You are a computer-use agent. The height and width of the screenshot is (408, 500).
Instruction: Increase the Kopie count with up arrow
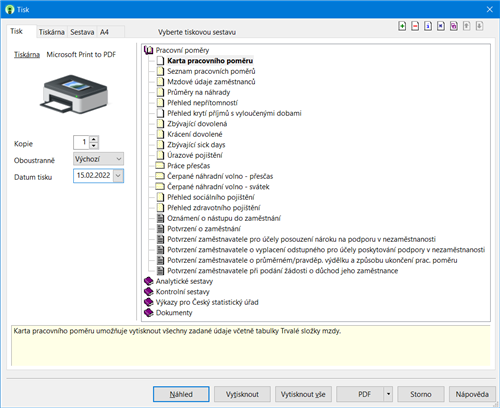click(x=94, y=139)
